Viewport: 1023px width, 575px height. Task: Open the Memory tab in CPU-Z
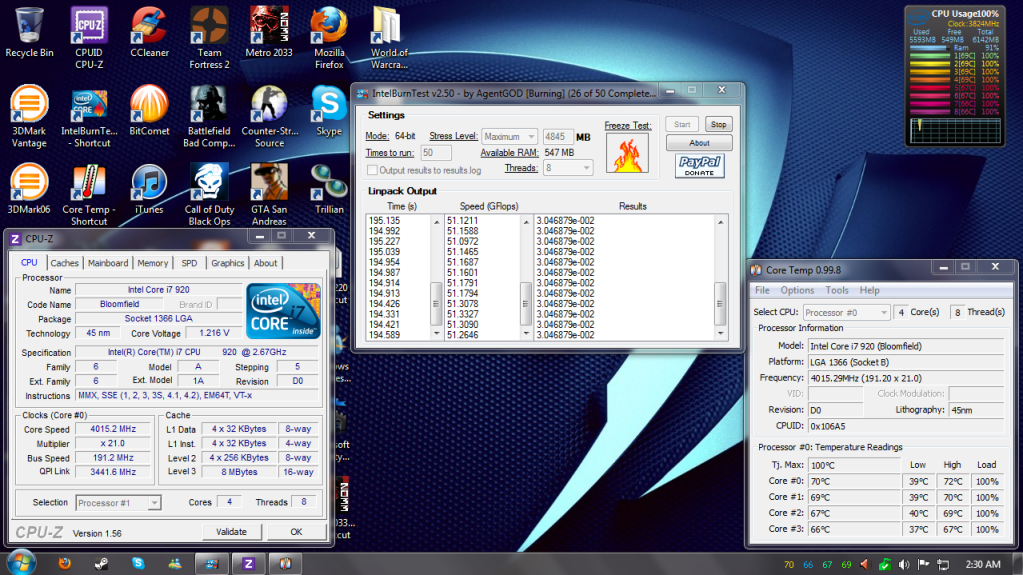153,263
